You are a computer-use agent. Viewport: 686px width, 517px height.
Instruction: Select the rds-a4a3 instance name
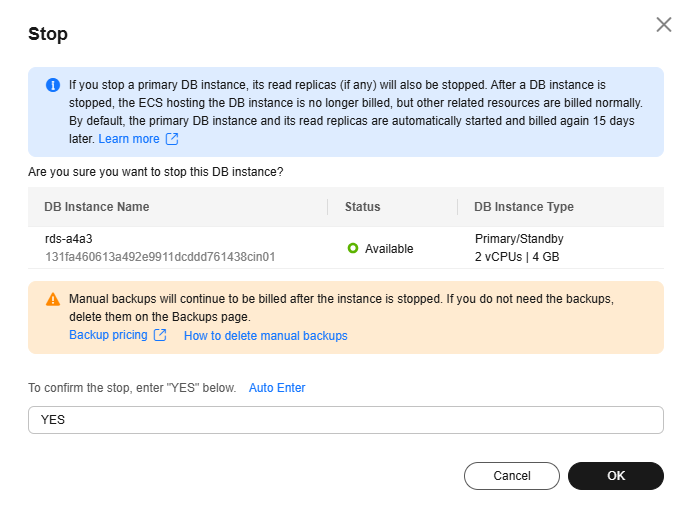[69, 239]
